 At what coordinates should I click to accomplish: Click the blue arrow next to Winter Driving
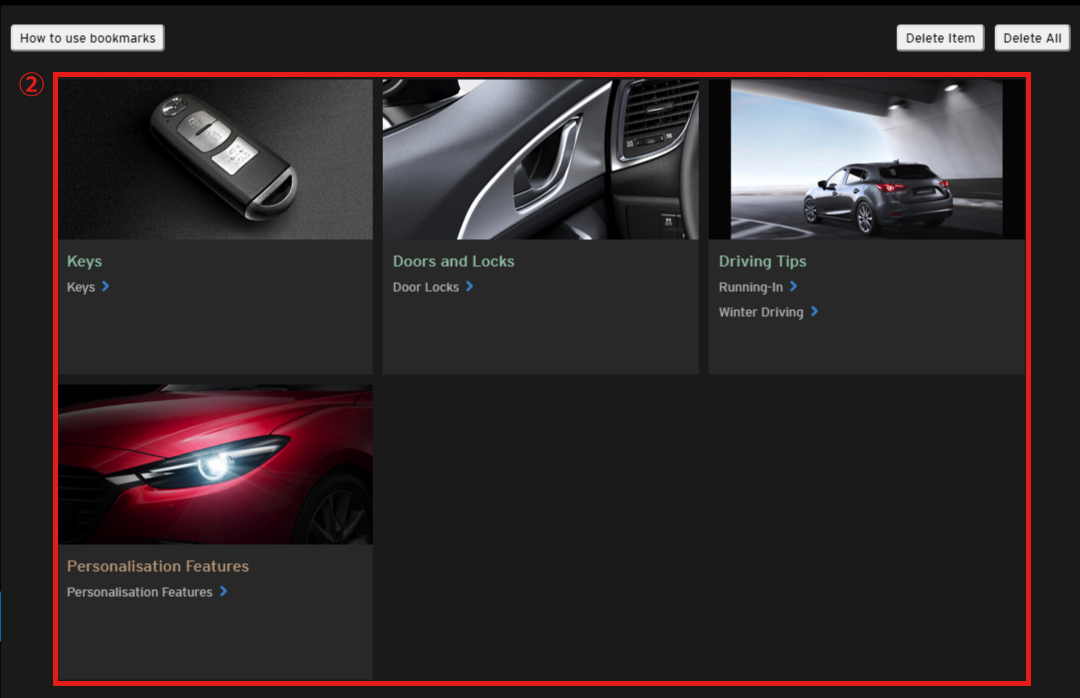(x=814, y=312)
